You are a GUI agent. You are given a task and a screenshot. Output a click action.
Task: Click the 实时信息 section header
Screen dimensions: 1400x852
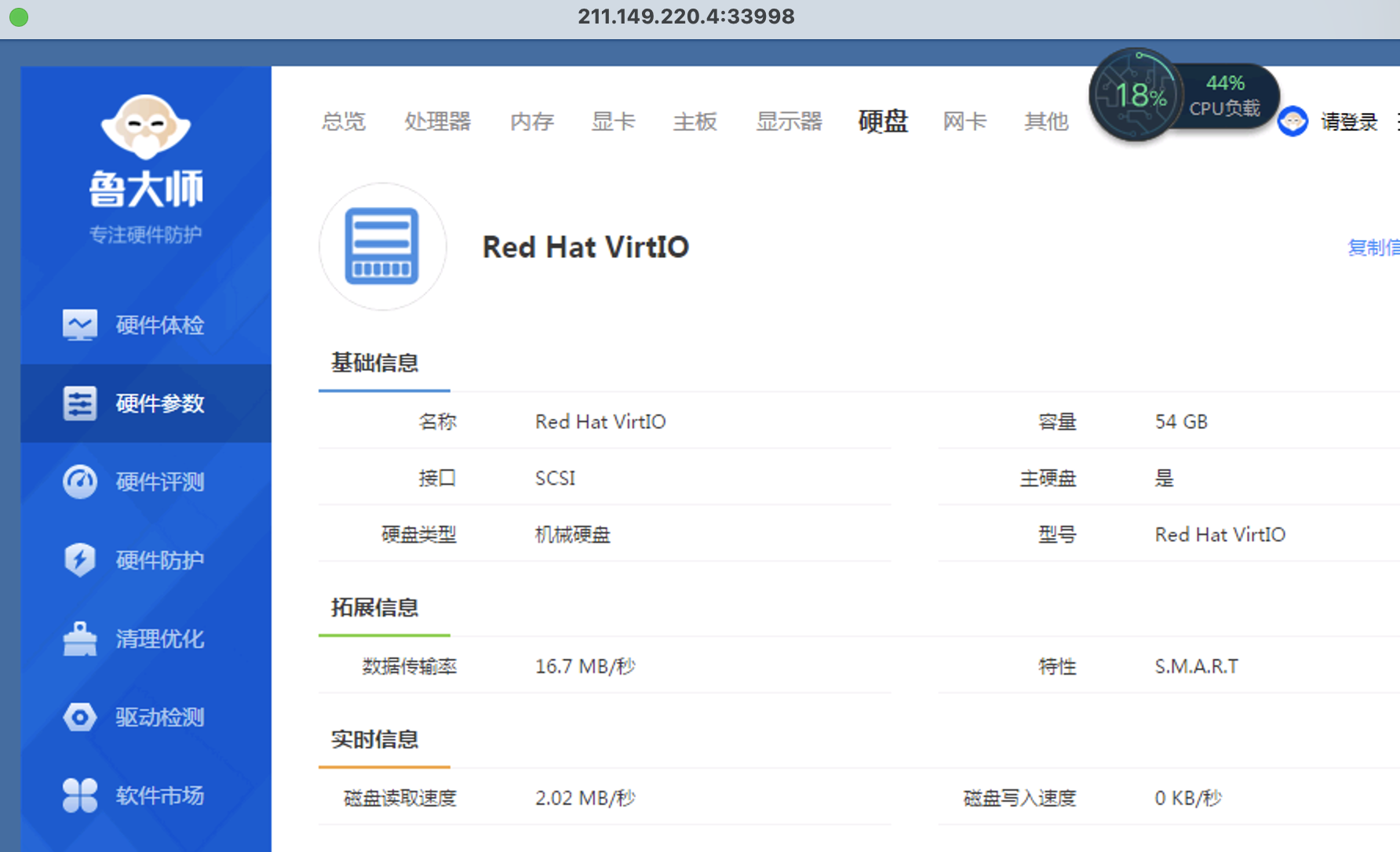click(x=375, y=739)
